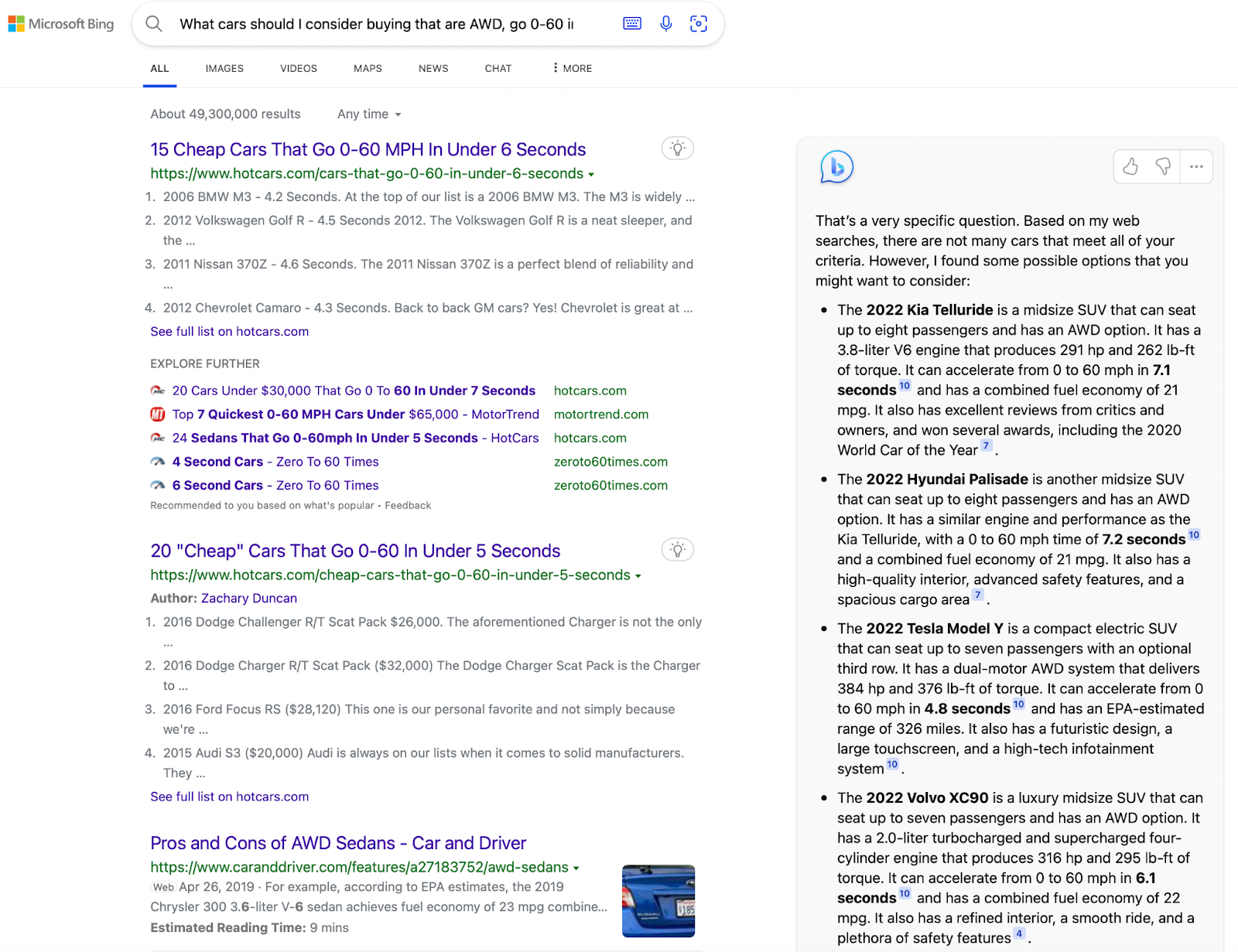Viewport: 1238px width, 952px height.
Task: Start voice search with microphone icon
Action: click(x=665, y=24)
